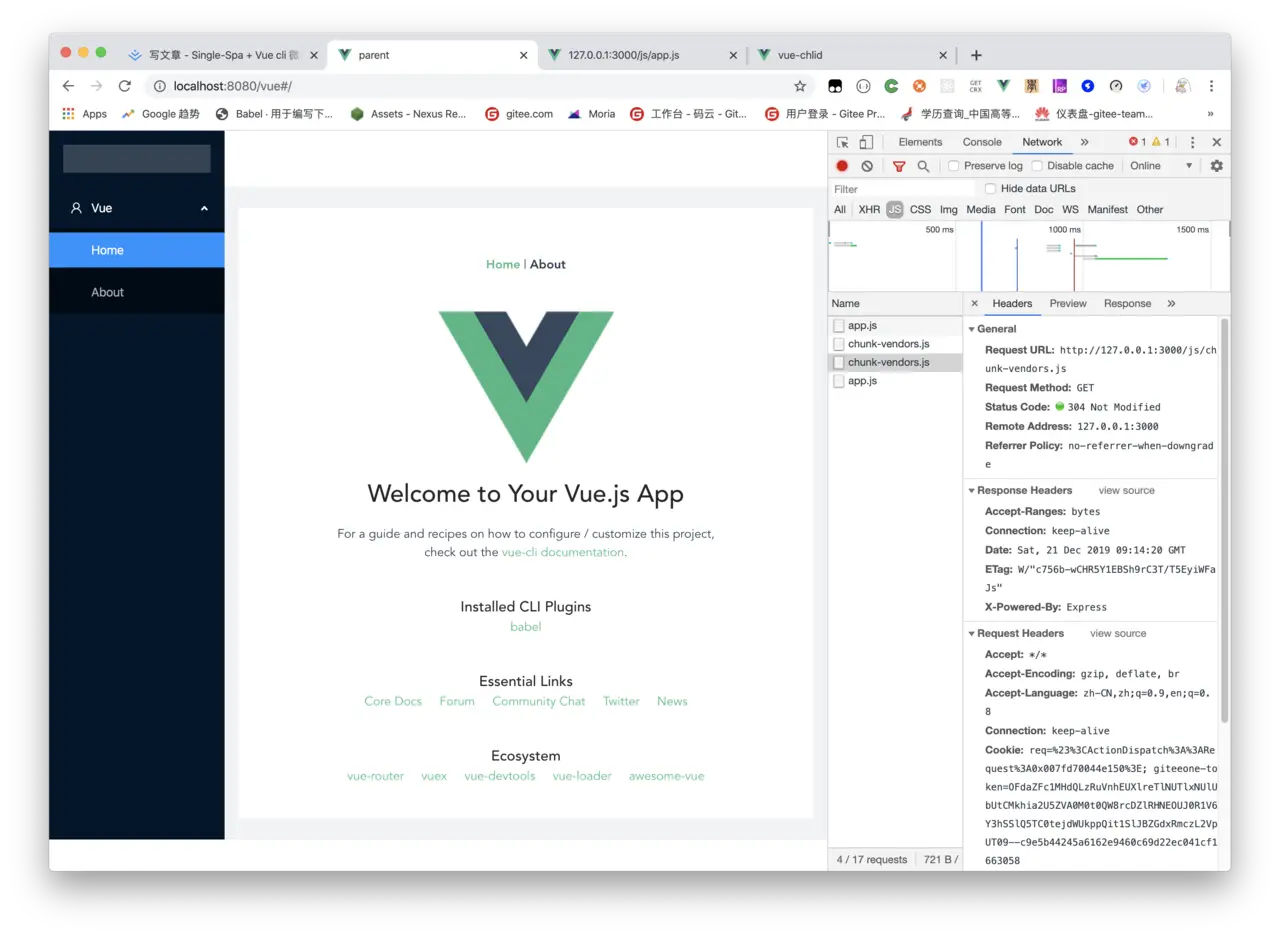
Task: Filter requests by Img type
Action: pos(949,210)
